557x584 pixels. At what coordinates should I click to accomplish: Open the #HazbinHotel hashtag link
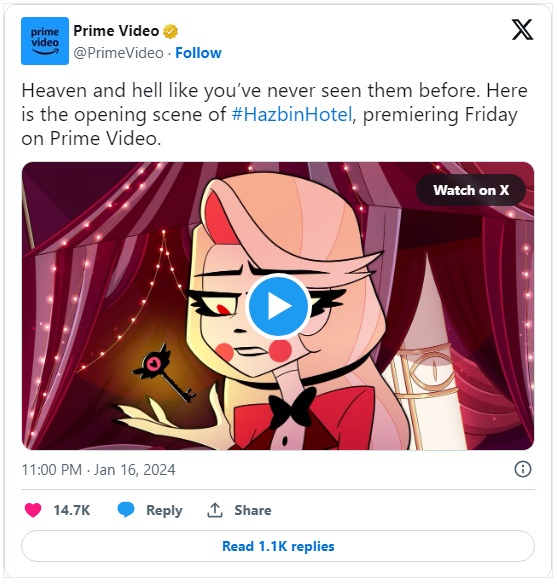click(292, 114)
